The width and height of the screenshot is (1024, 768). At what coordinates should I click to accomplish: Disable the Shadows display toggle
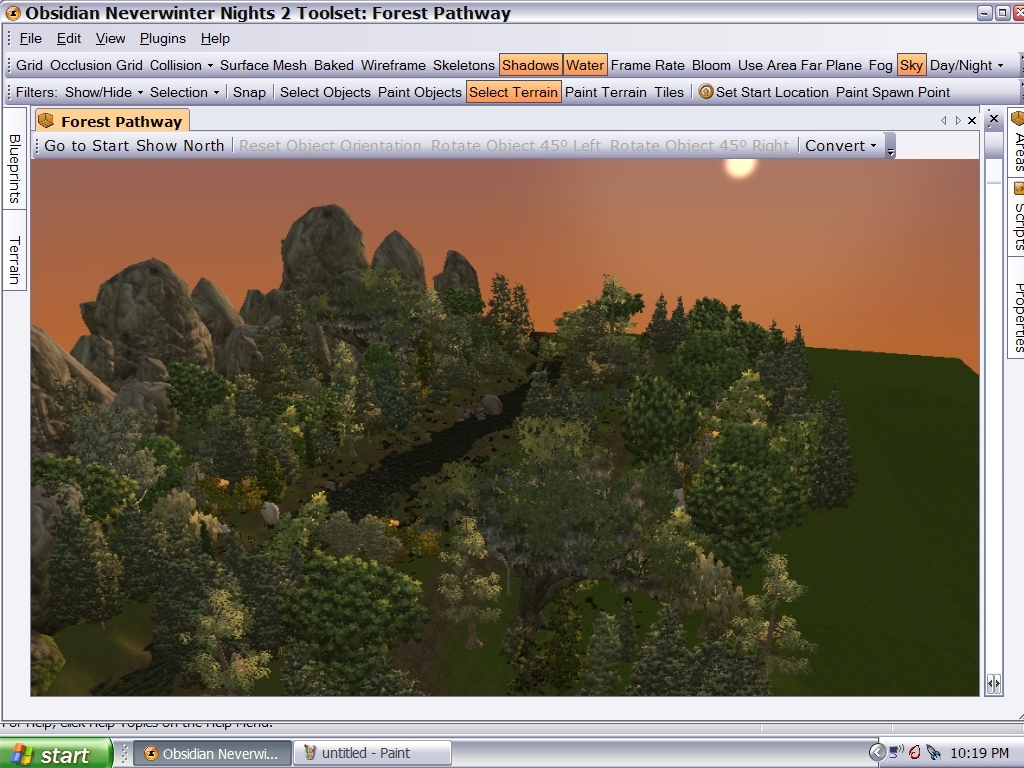coord(530,65)
